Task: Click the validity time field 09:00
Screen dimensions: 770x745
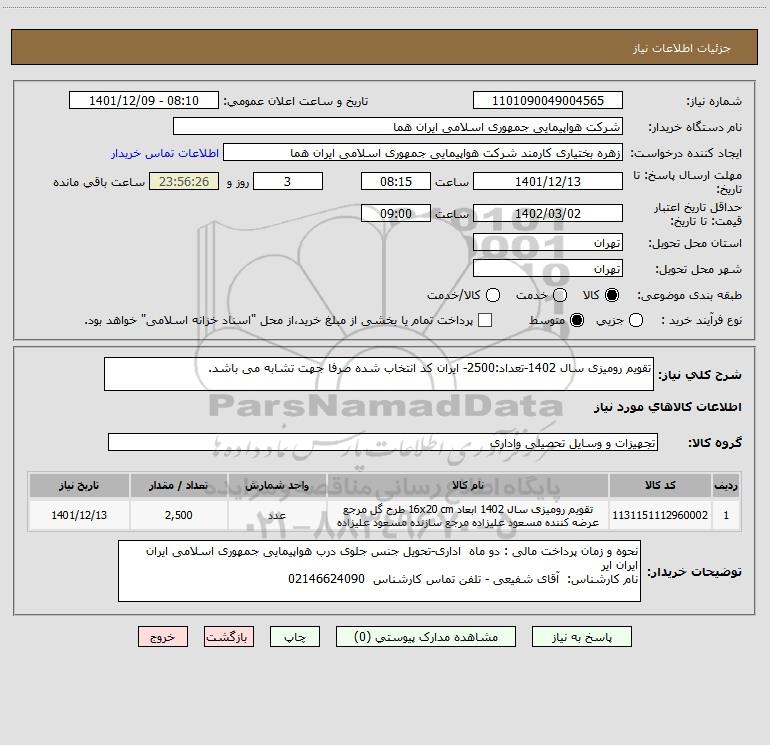Action: 396,213
